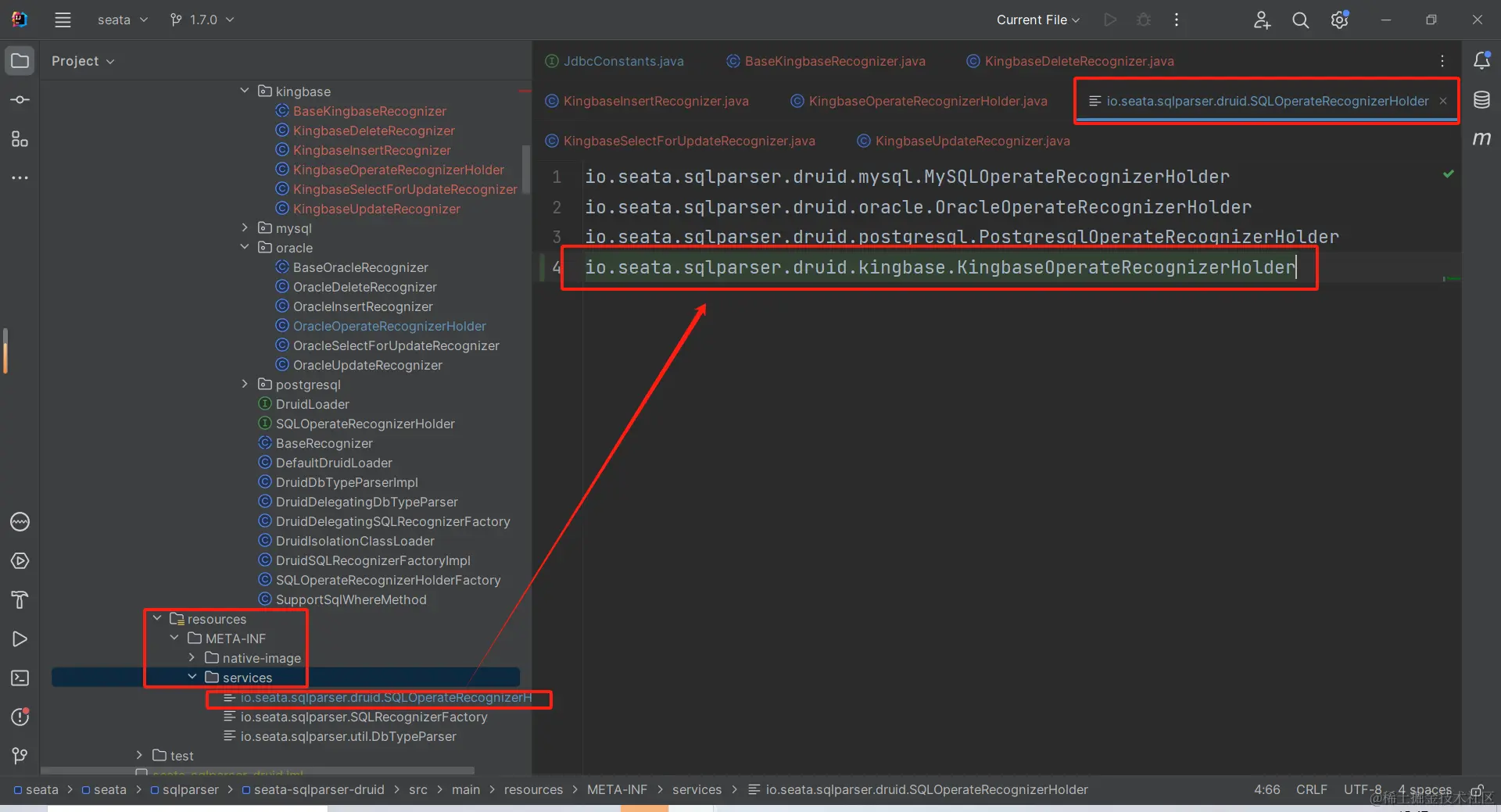Select io.seata.sqlparser.SQLRecognizerFactory services file
This screenshot has width=1501, height=812.
coord(364,717)
